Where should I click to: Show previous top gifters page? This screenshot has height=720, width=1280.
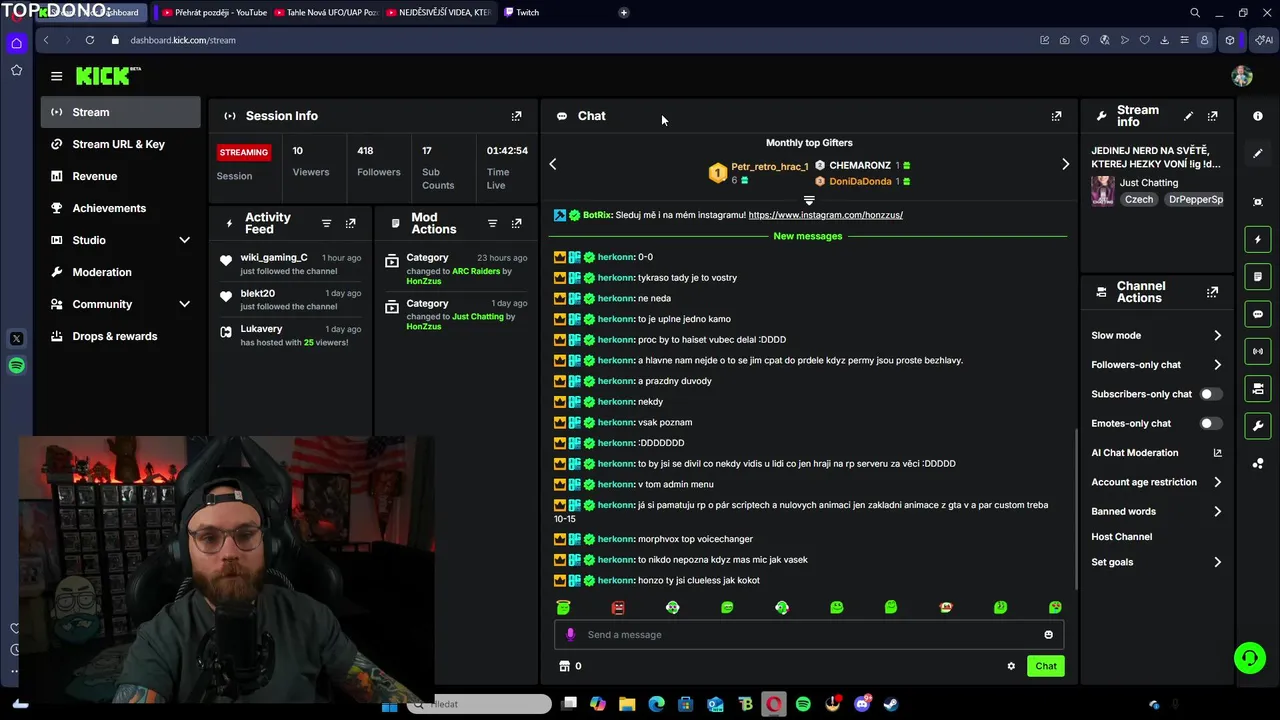click(x=553, y=164)
